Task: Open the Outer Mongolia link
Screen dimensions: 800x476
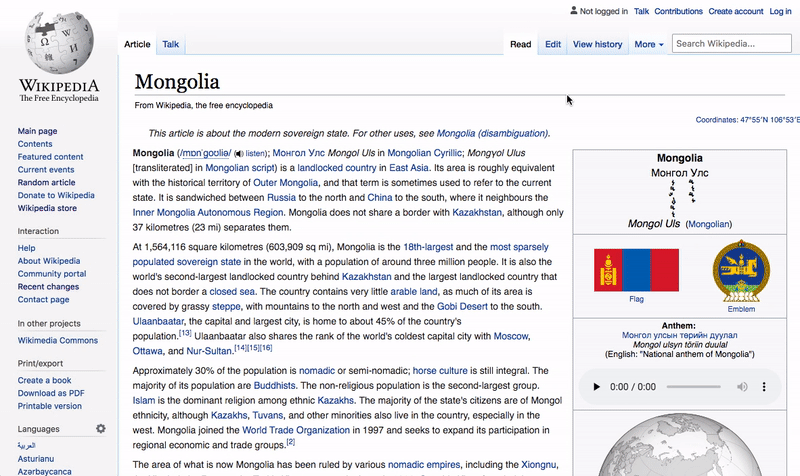Action: [x=286, y=183]
